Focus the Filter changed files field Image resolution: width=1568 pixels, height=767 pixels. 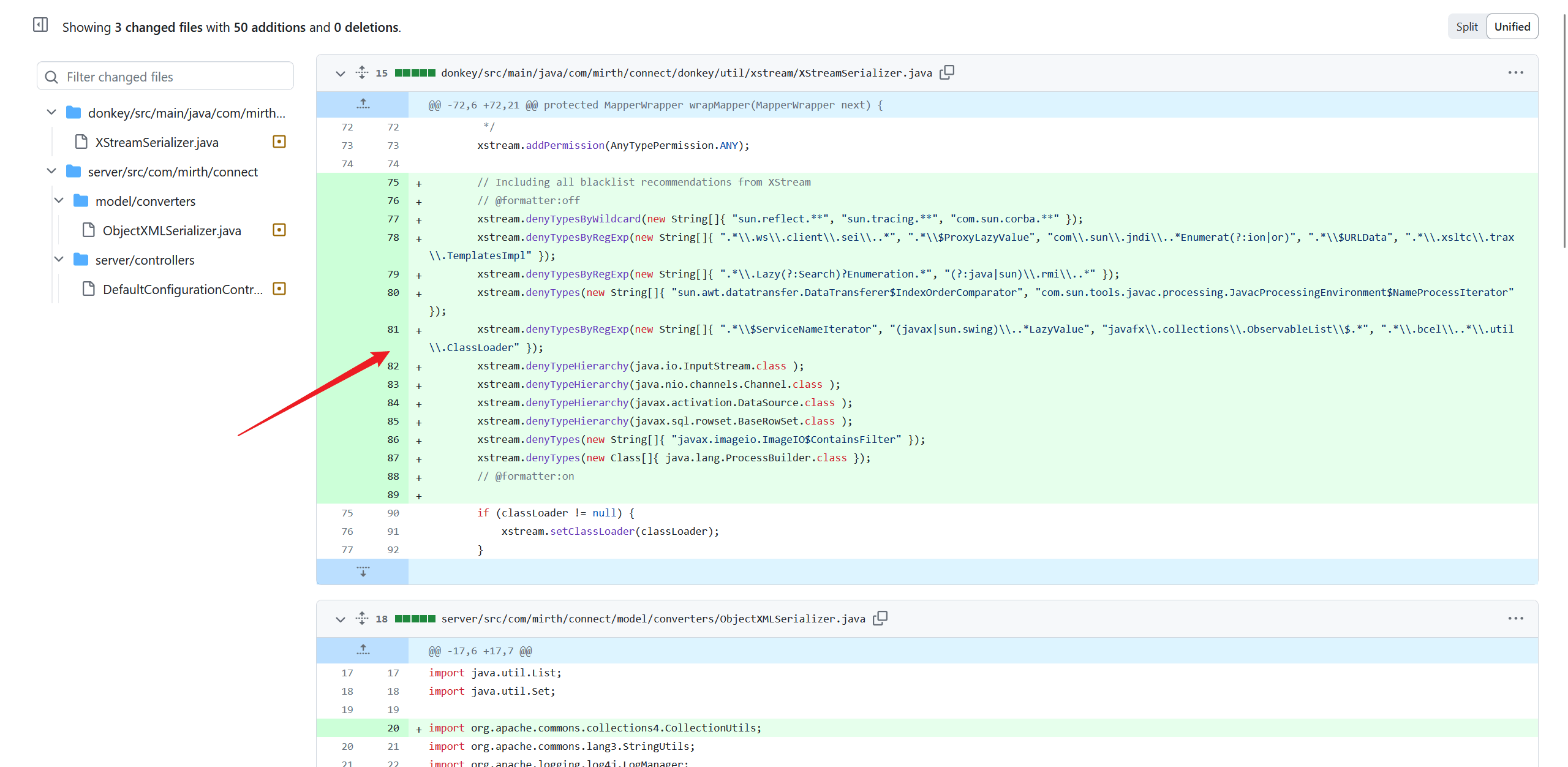(x=165, y=77)
